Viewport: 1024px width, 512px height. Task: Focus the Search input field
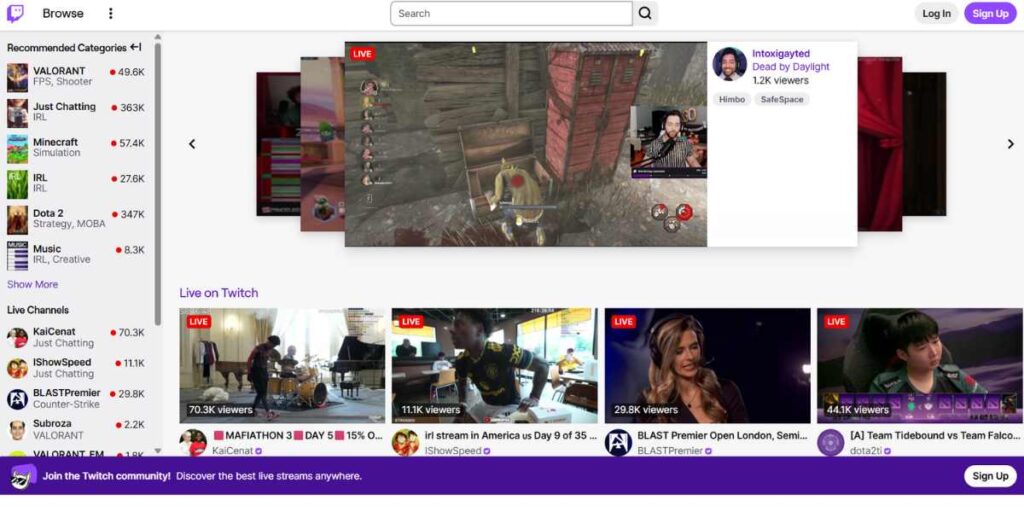coord(511,13)
